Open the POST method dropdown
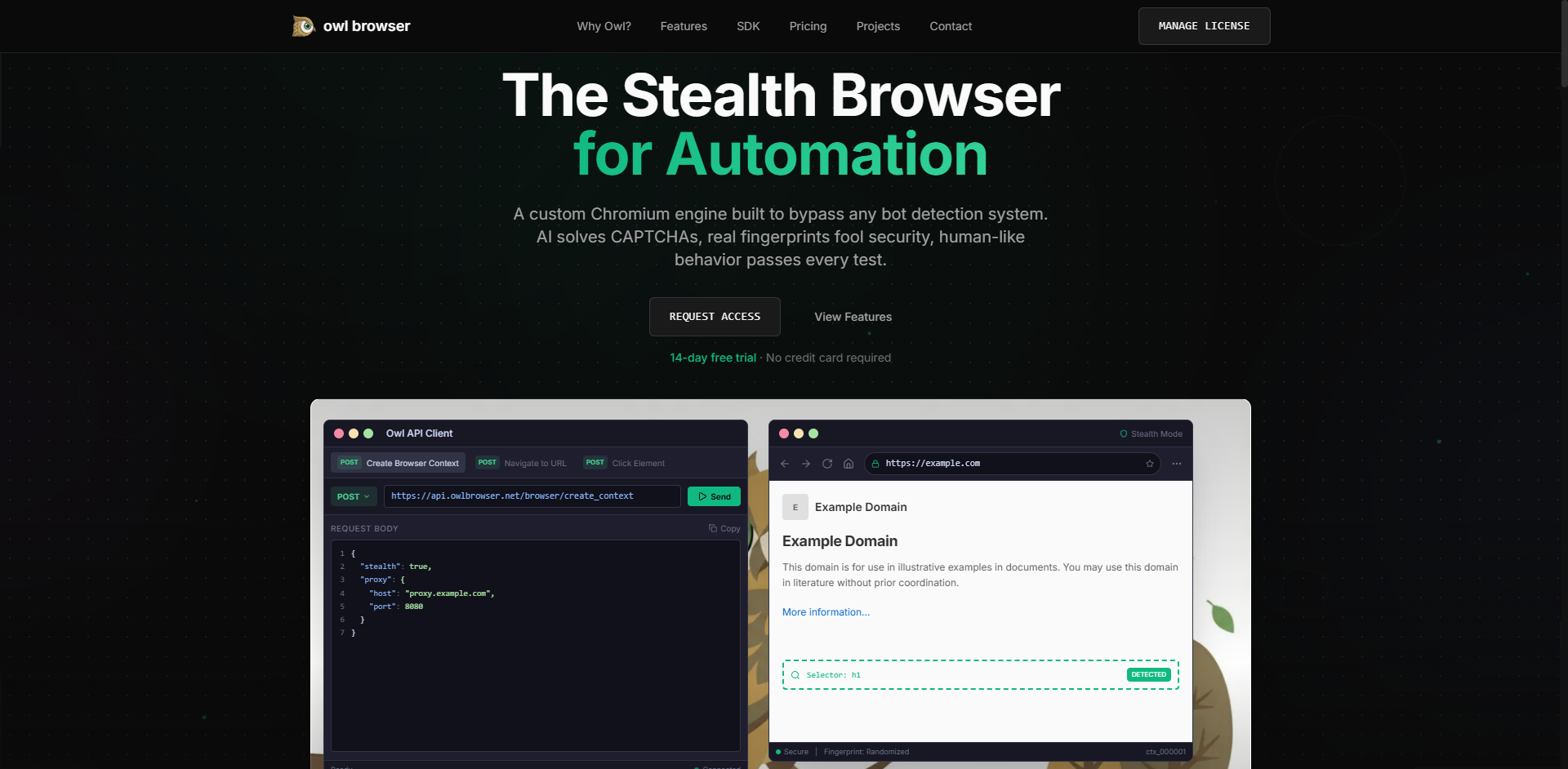Screen dimensions: 1568x769 pos(353,496)
